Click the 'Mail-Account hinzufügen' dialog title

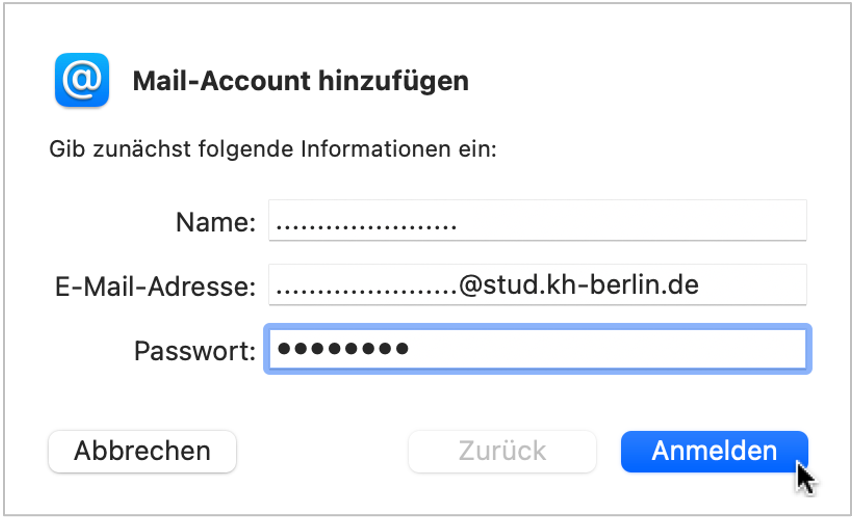pos(301,81)
